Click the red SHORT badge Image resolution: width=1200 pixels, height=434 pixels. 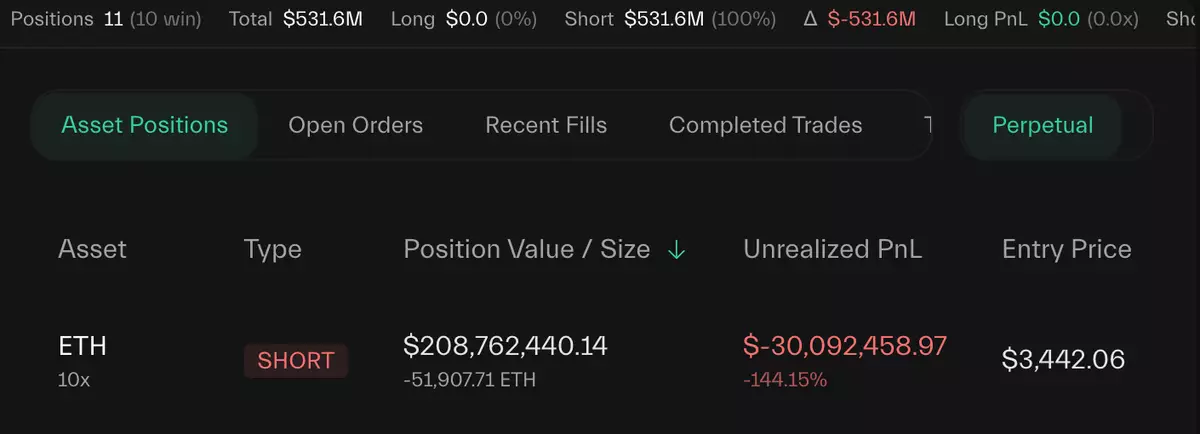point(296,361)
